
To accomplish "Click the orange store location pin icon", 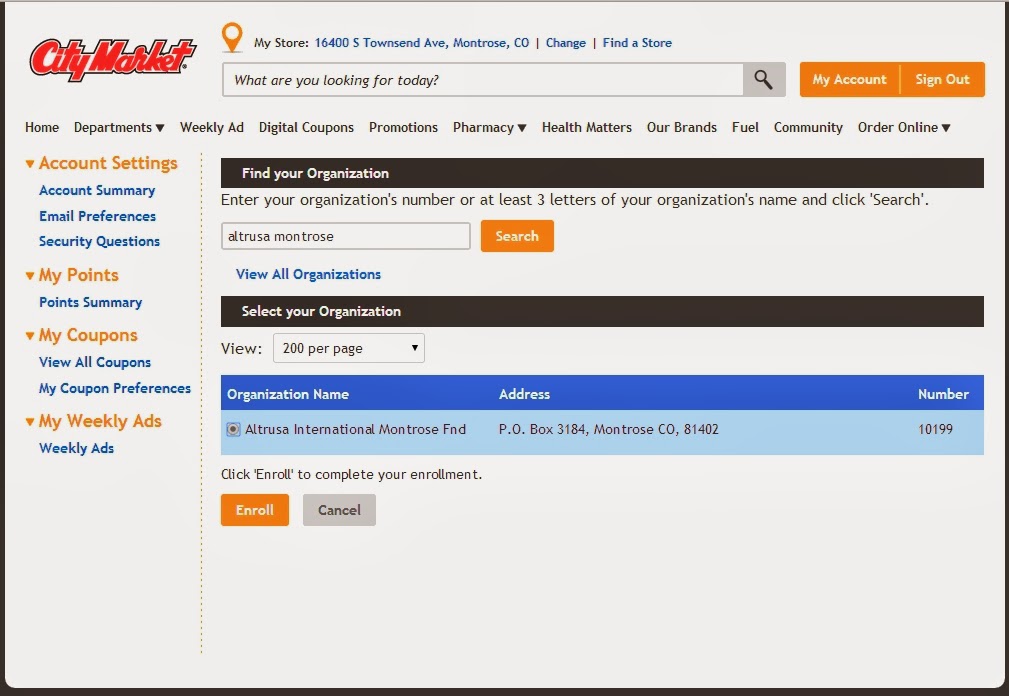I will (232, 37).
